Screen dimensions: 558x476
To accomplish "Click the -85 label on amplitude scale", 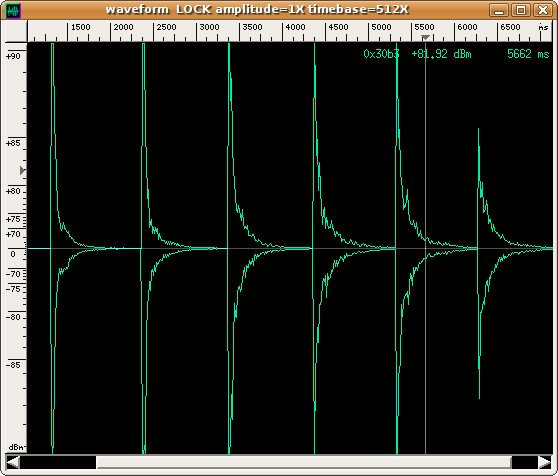I will coord(13,365).
